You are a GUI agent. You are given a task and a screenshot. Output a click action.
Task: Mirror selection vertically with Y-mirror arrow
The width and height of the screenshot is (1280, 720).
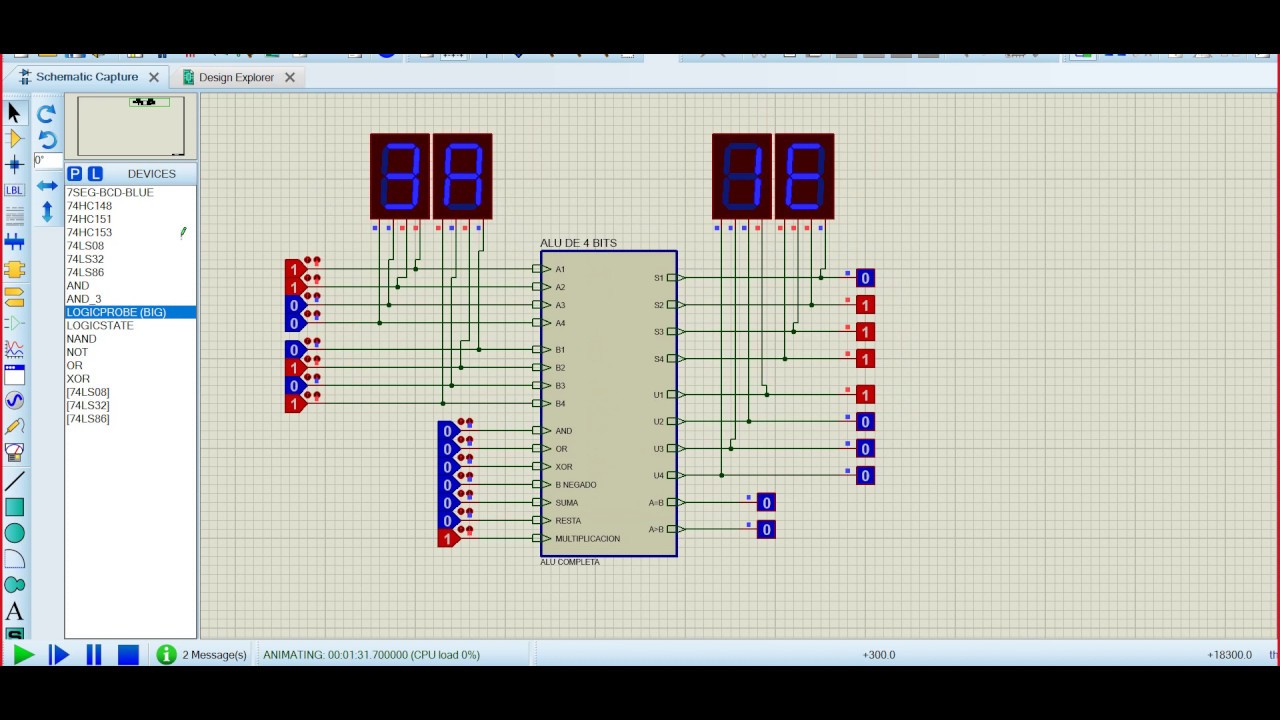click(x=47, y=211)
